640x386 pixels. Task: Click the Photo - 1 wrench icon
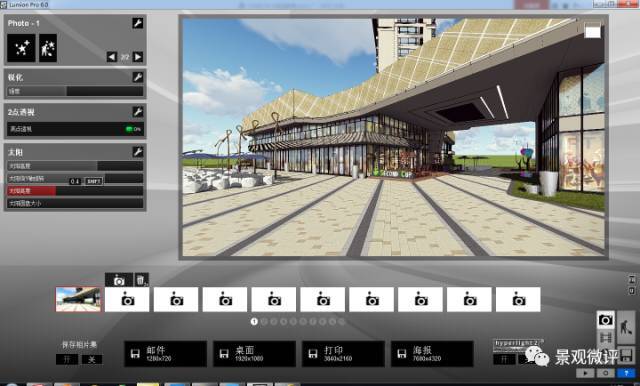click(138, 23)
